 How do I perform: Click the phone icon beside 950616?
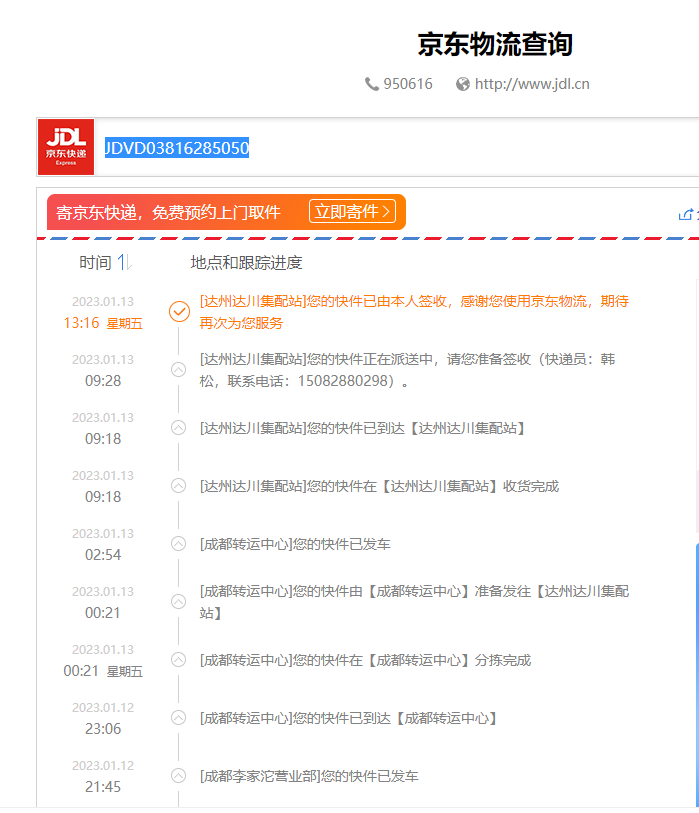tap(371, 84)
